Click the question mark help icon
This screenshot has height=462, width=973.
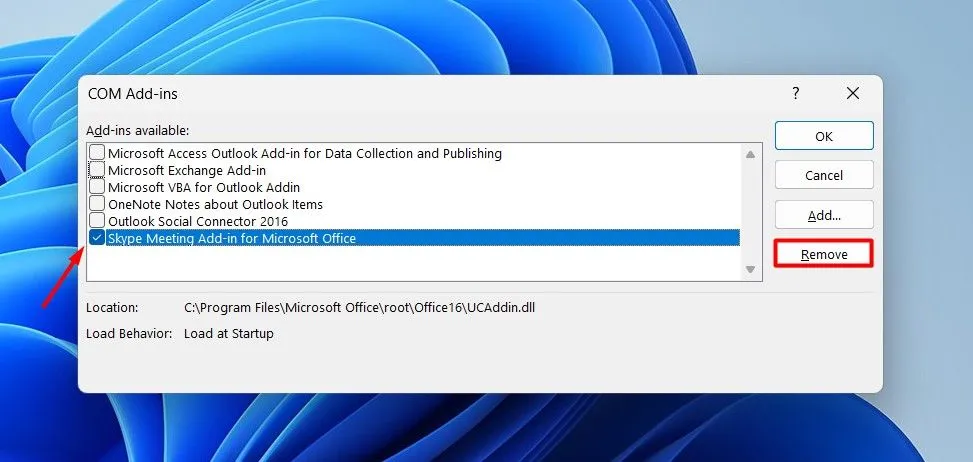(796, 93)
